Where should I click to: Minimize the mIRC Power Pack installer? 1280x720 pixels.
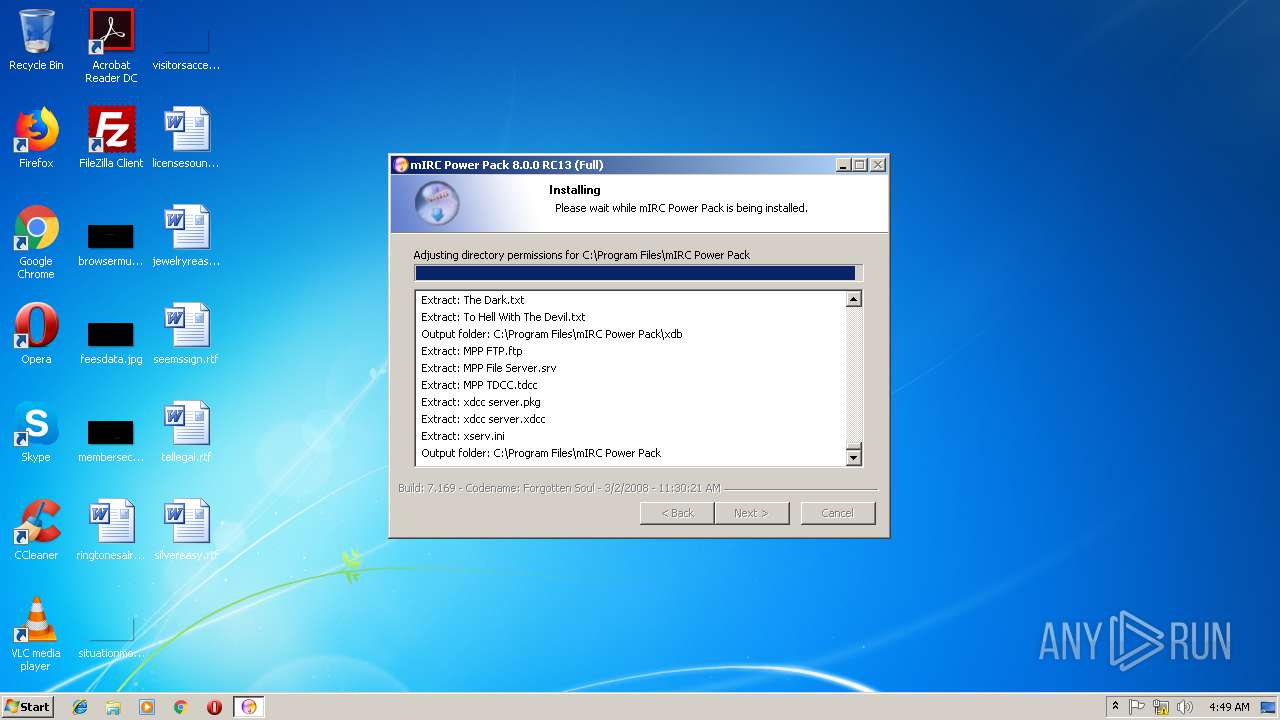point(843,165)
